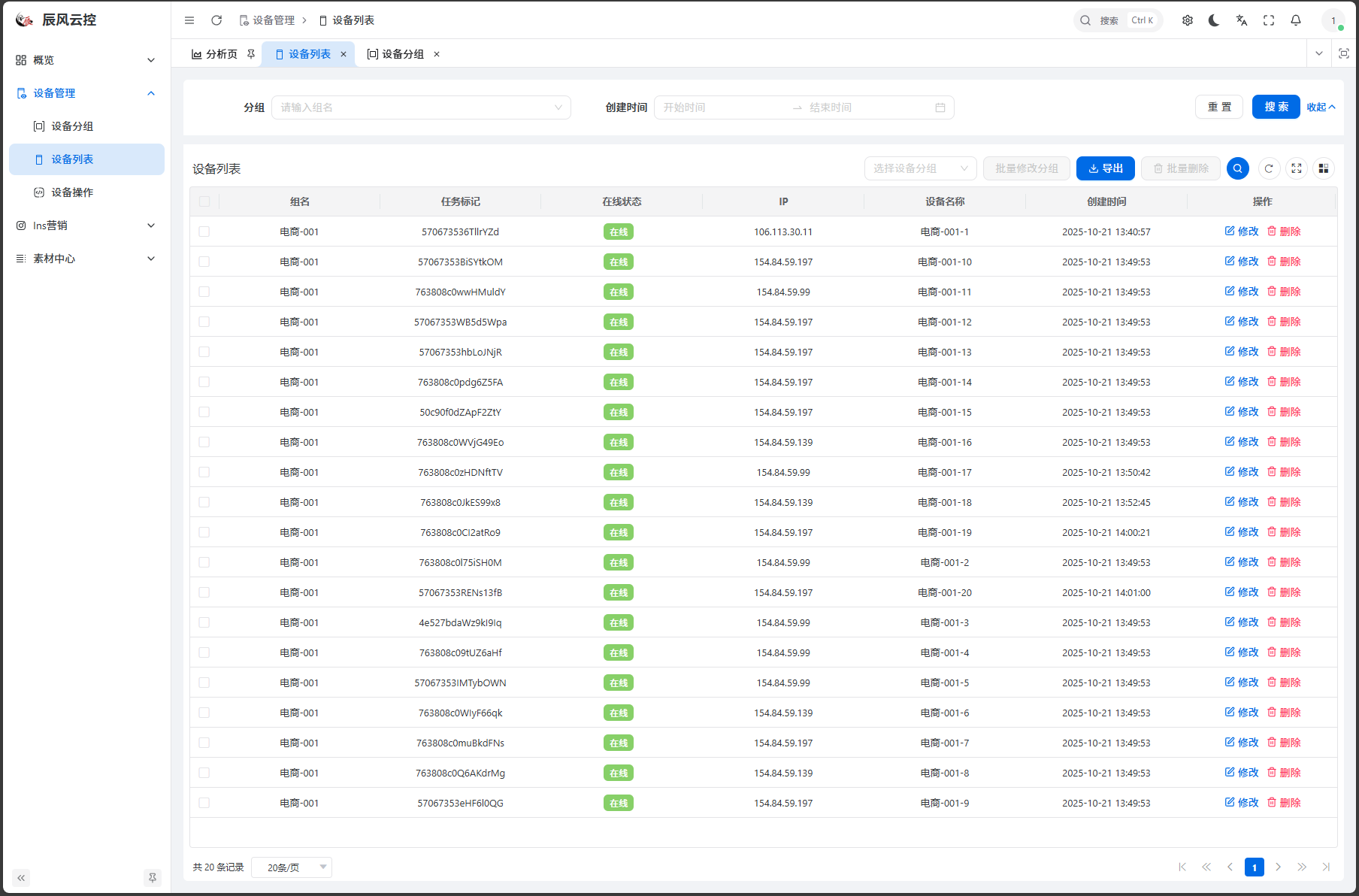Click the round blue search toggle icon
1359x896 pixels.
1237,168
